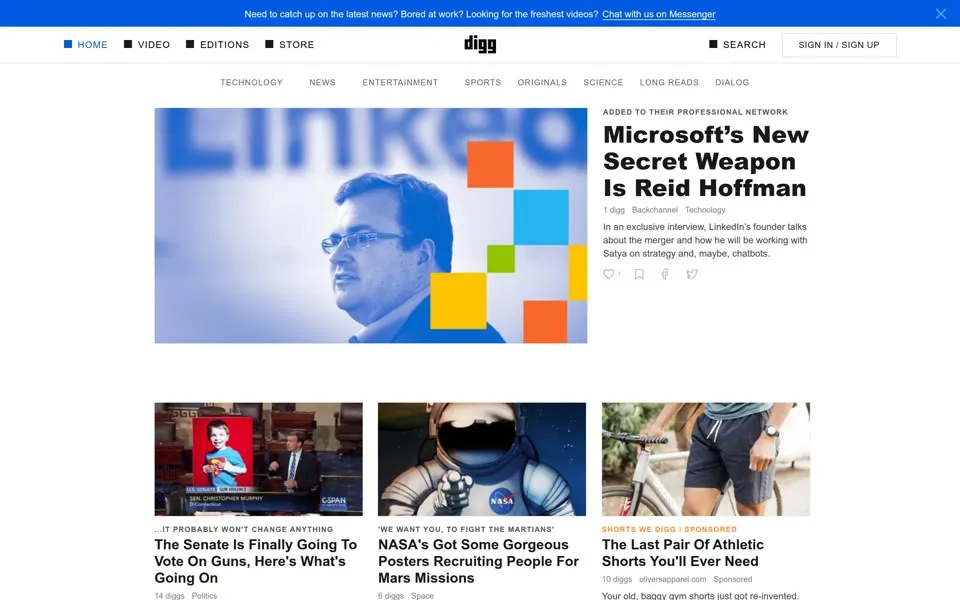Click the Space tag under NASA article
The height and width of the screenshot is (600, 960).
pos(422,596)
